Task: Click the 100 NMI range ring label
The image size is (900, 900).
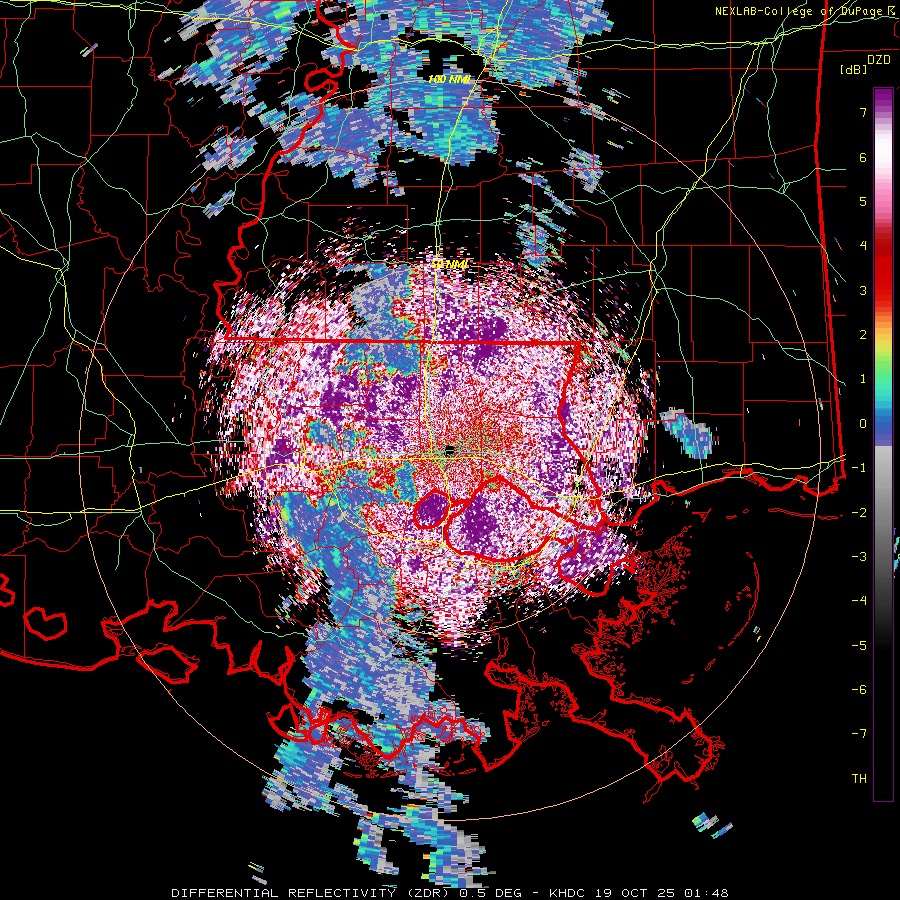Action: point(449,79)
